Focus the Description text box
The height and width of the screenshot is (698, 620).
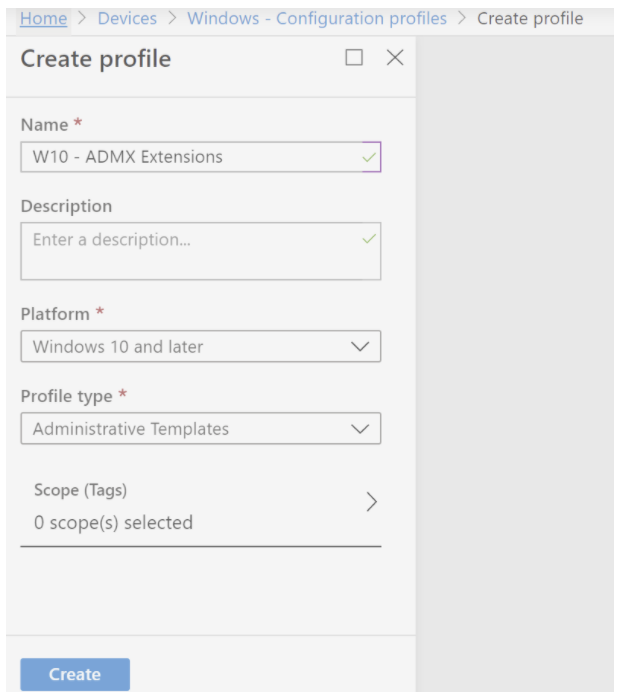(x=190, y=251)
